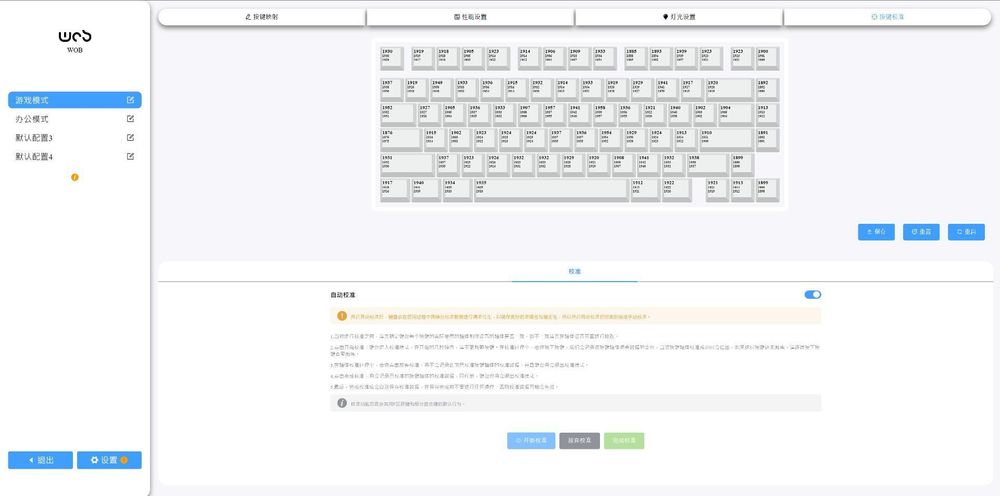The image size is (1000, 496).
Task: Select the 办公模式 profile
Action: point(32,119)
